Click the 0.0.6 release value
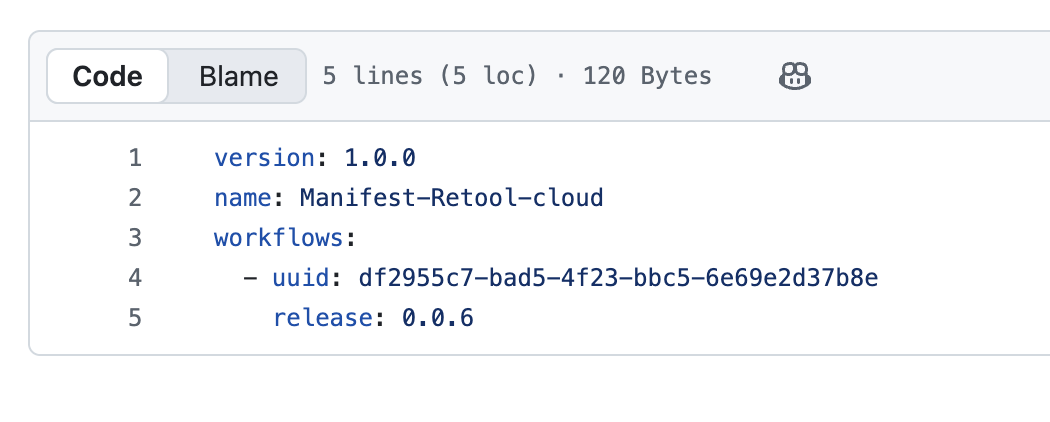The width and height of the screenshot is (1050, 422). coord(438,318)
